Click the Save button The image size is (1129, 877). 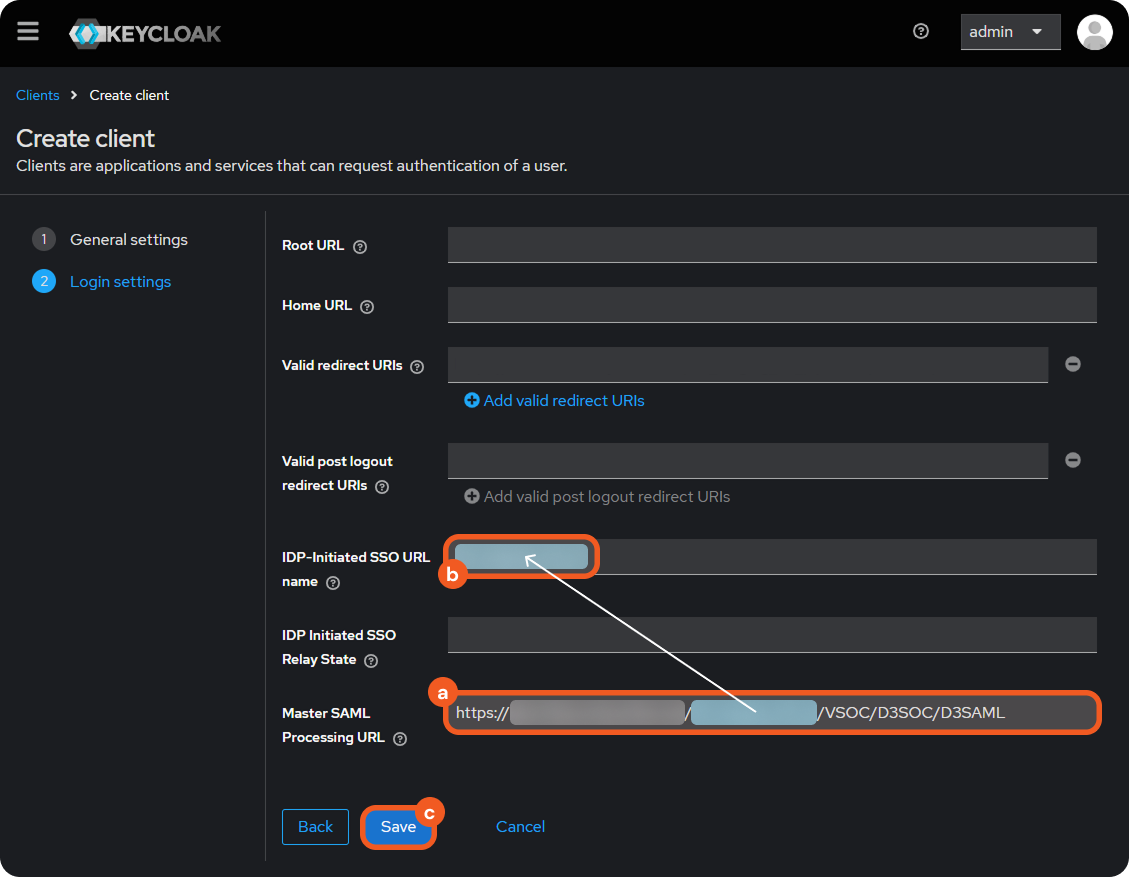point(398,827)
